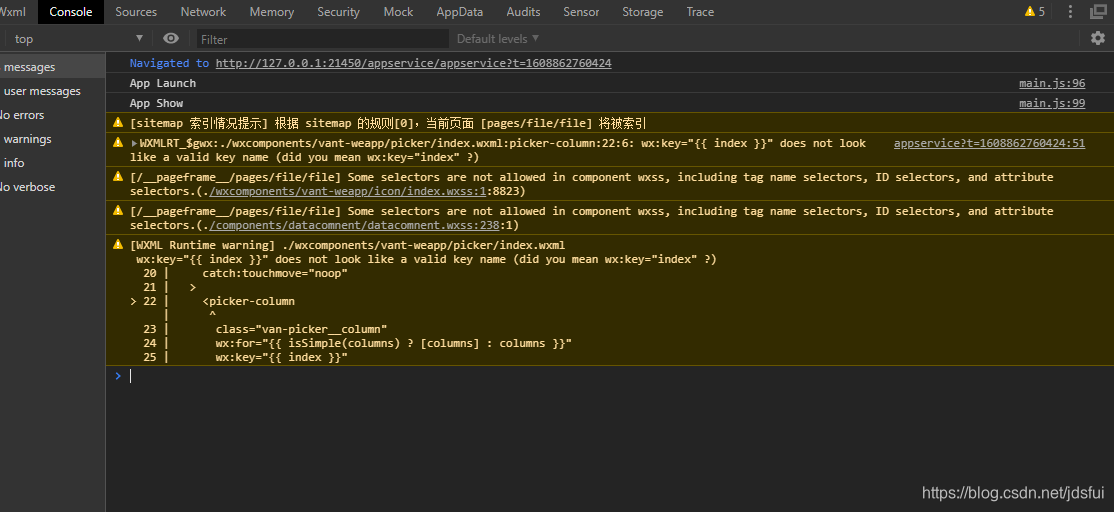Open the Default levels dropdown
Screen dimensions: 1114x512
click(x=497, y=38)
